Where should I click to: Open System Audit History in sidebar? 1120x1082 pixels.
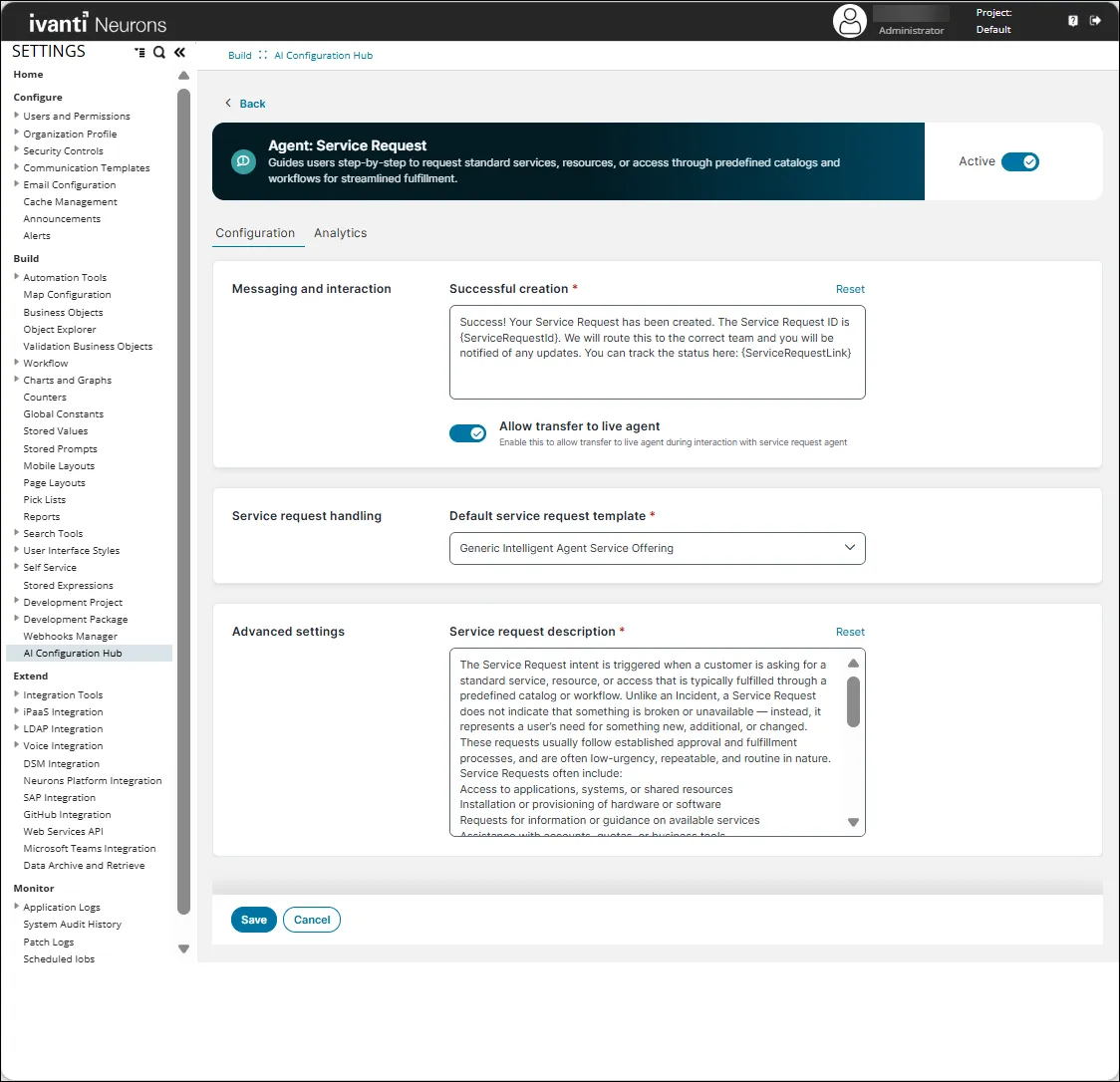(72, 925)
